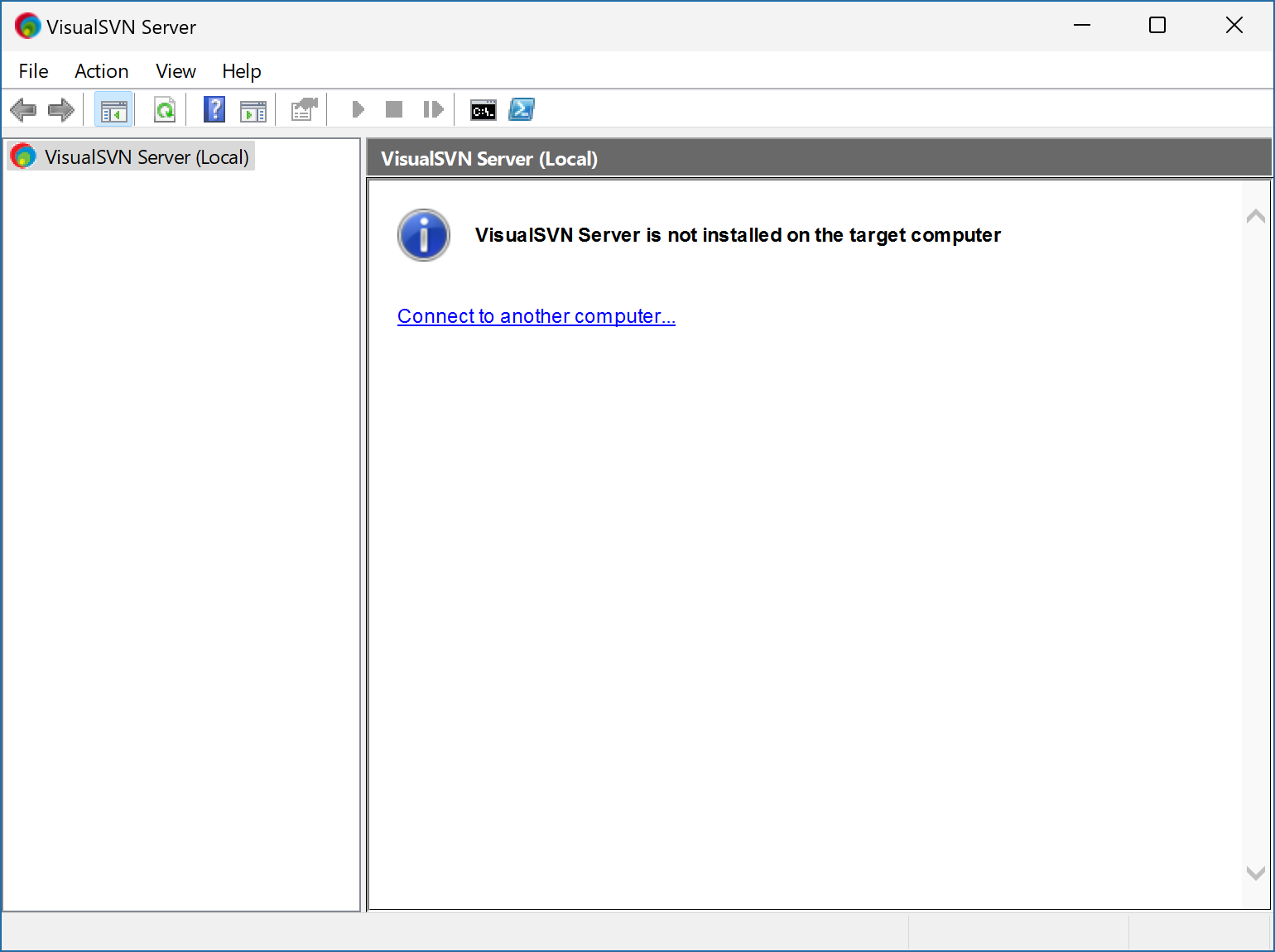Viewport: 1275px width, 952px height.
Task: Click the Start service play icon
Action: (x=358, y=109)
